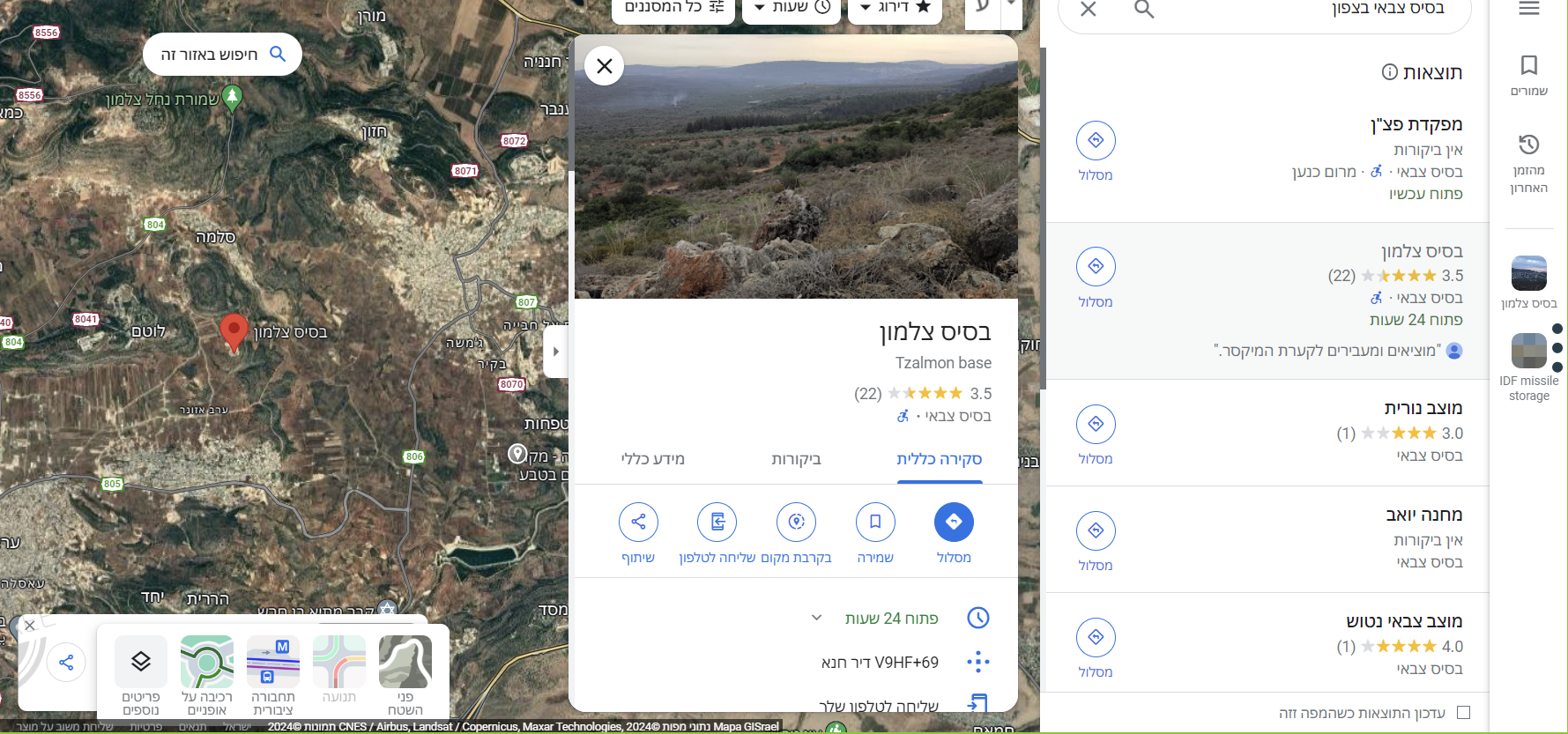This screenshot has width=1568, height=734.
Task: Open the שעות hours filter dropdown
Action: tap(793, 8)
